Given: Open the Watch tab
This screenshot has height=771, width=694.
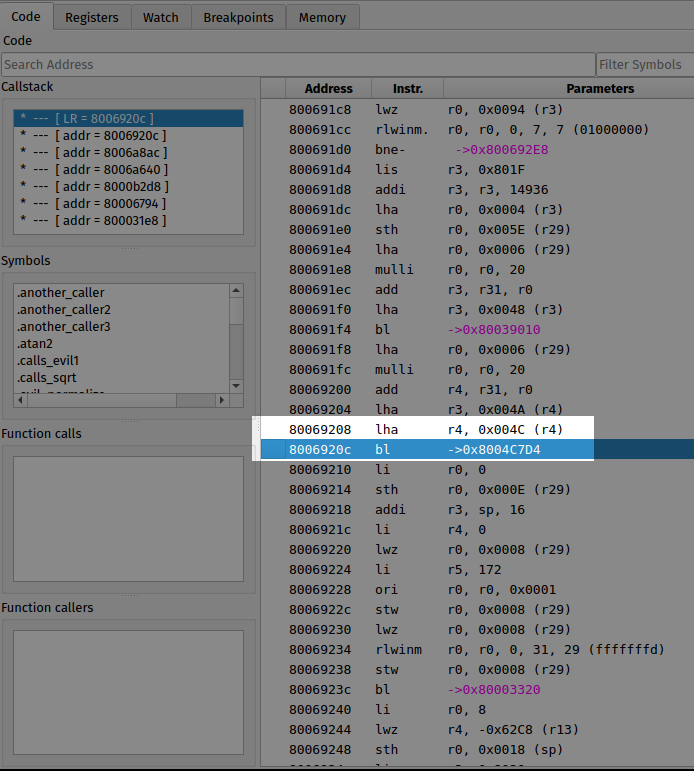Looking at the screenshot, I should point(161,17).
